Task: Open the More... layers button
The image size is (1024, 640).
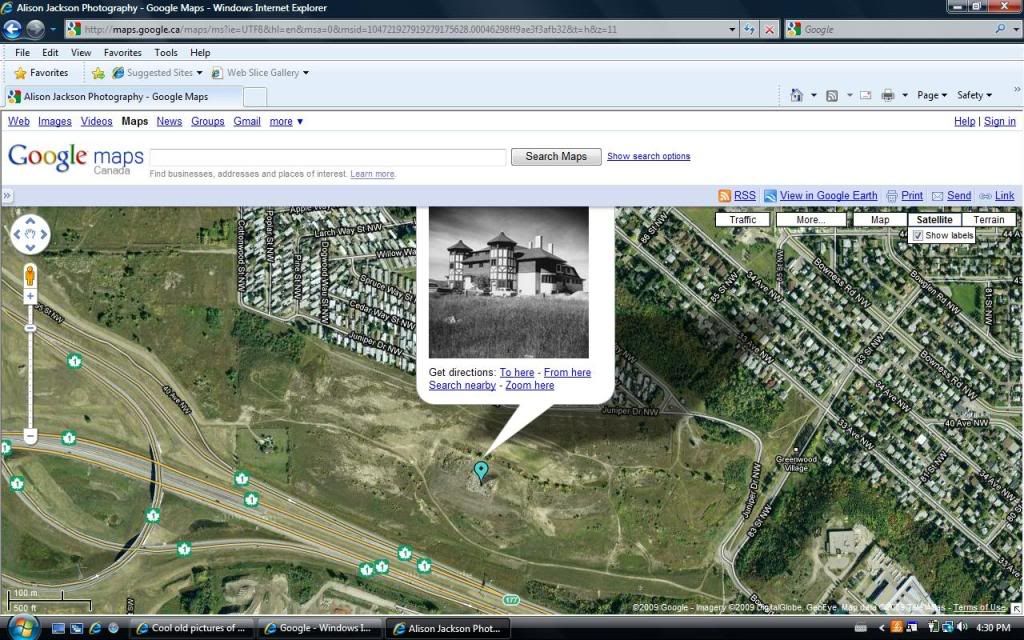Action: [810, 219]
